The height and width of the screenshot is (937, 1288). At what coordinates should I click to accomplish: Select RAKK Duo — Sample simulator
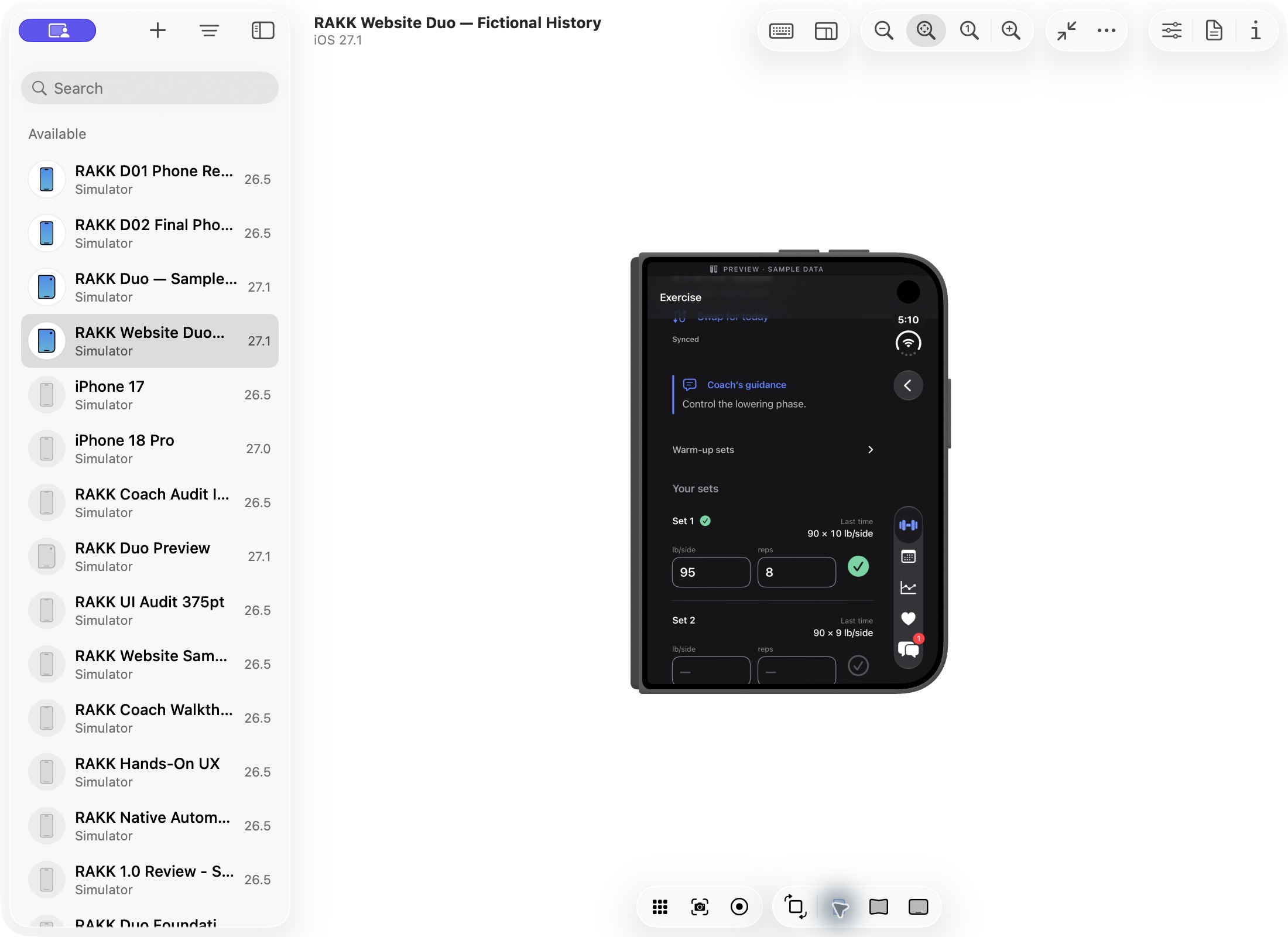tap(150, 287)
